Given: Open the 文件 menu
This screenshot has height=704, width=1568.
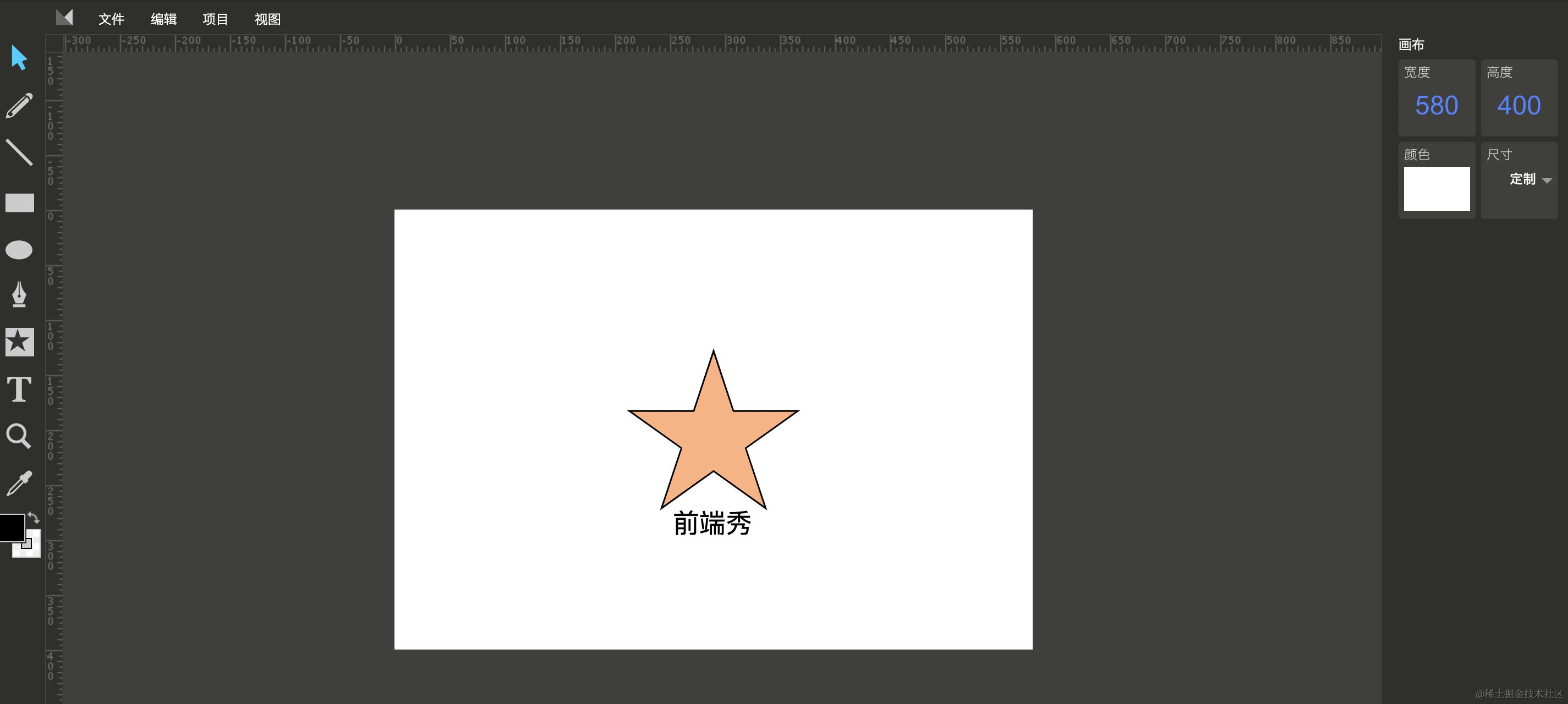Looking at the screenshot, I should tap(111, 19).
